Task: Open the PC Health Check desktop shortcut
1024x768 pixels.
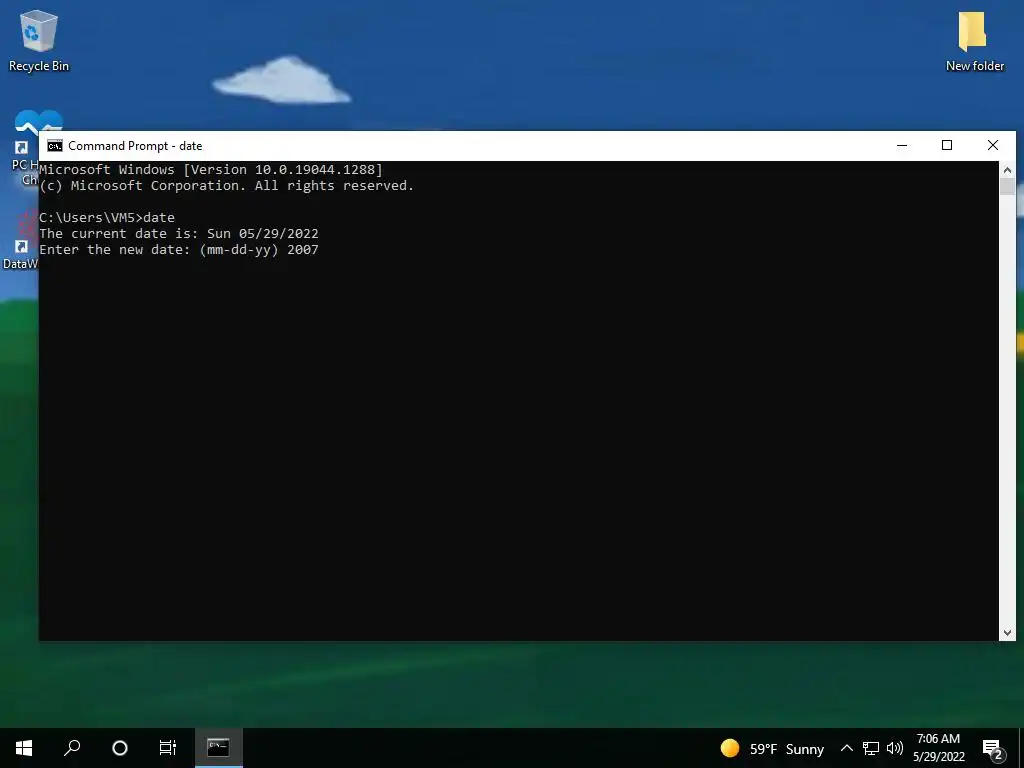Action: 26,148
